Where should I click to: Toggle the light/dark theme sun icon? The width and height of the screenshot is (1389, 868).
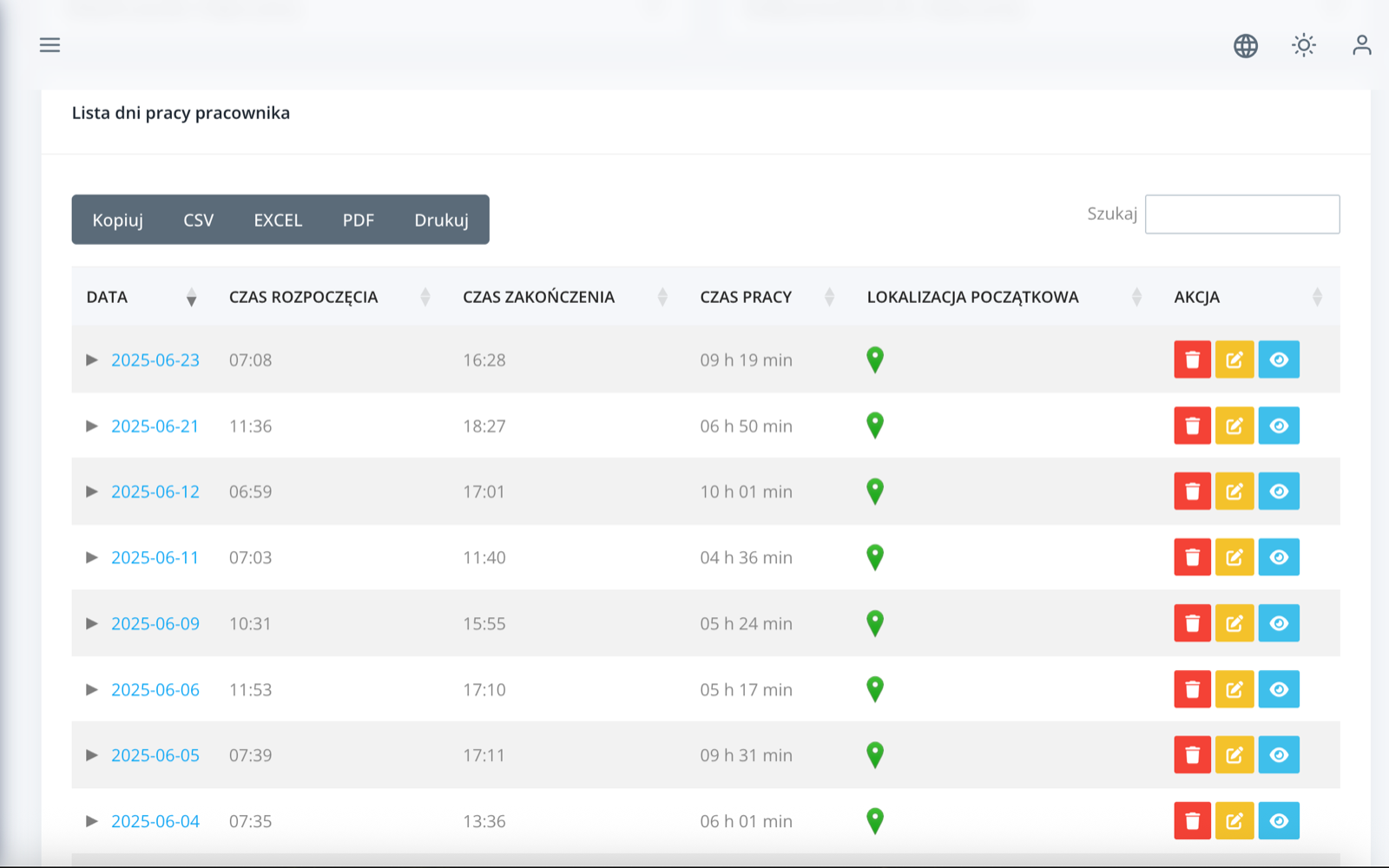(x=1304, y=45)
